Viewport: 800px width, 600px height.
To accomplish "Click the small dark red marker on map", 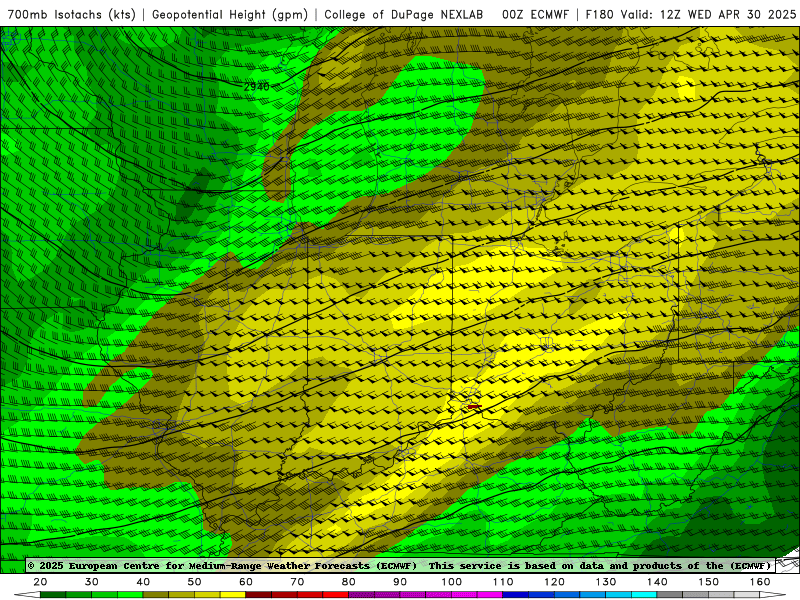I will (474, 407).
